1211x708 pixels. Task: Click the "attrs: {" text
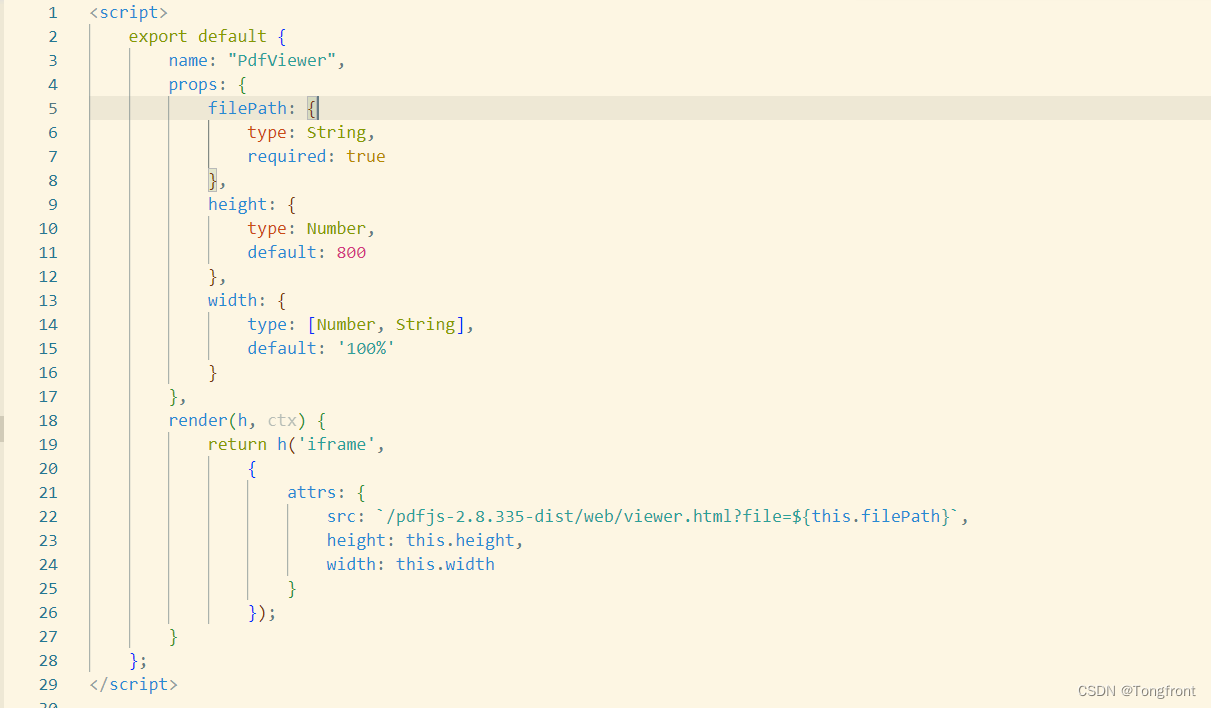point(327,493)
